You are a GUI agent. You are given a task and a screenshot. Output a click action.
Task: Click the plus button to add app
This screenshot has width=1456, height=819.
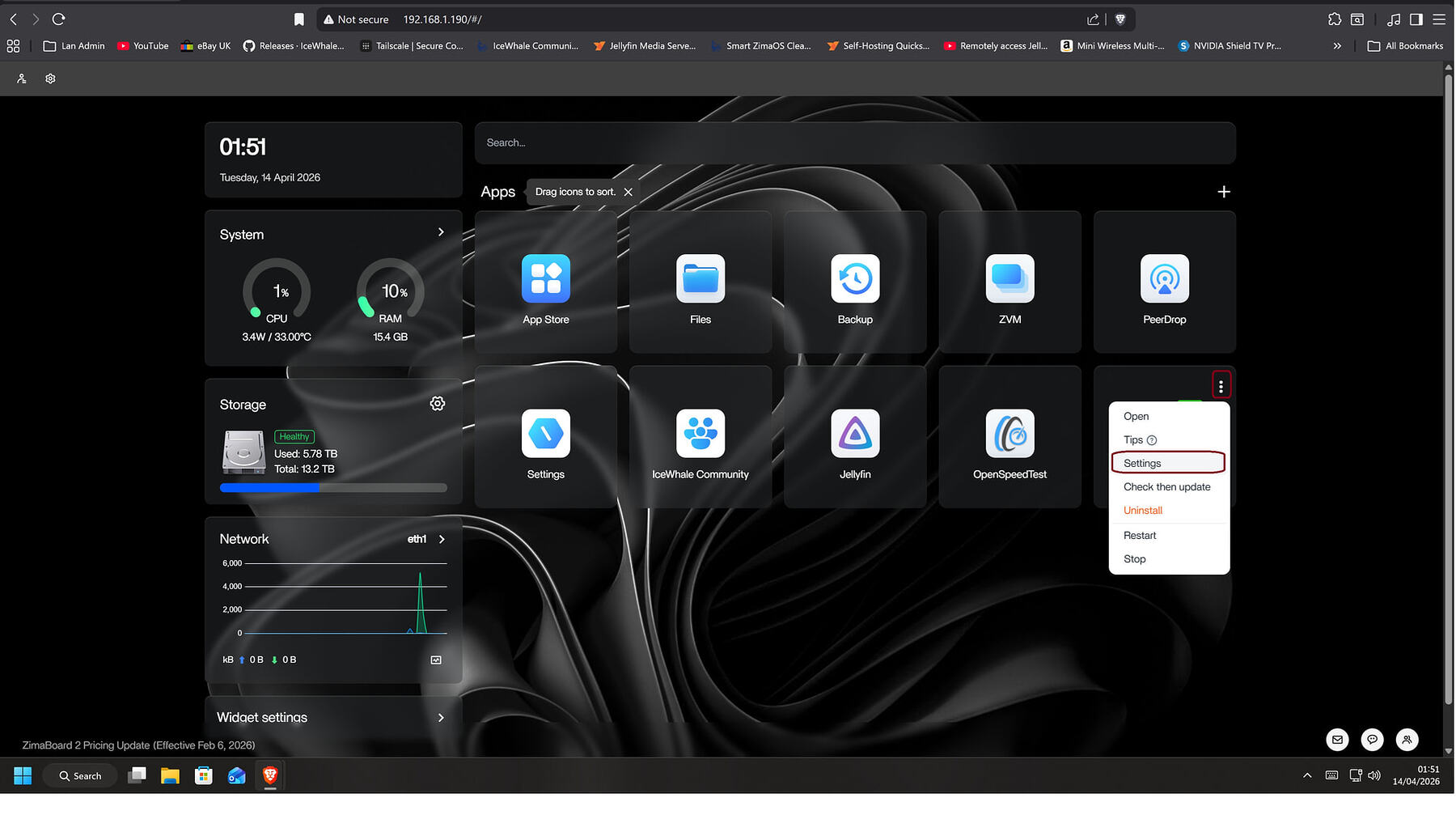click(1223, 192)
